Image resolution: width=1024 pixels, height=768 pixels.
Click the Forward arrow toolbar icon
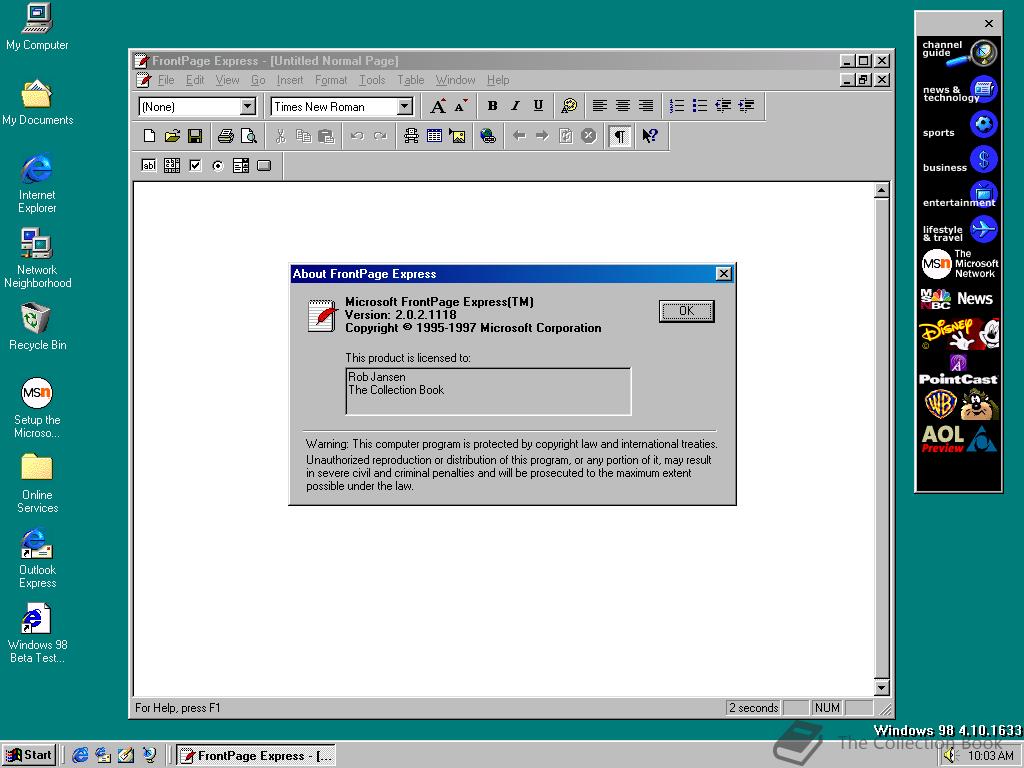click(x=542, y=136)
